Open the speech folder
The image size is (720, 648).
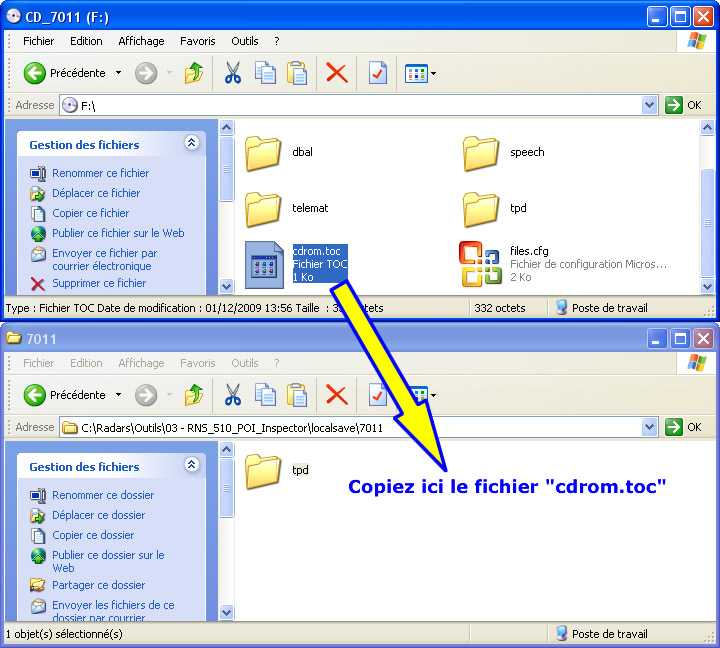point(481,153)
